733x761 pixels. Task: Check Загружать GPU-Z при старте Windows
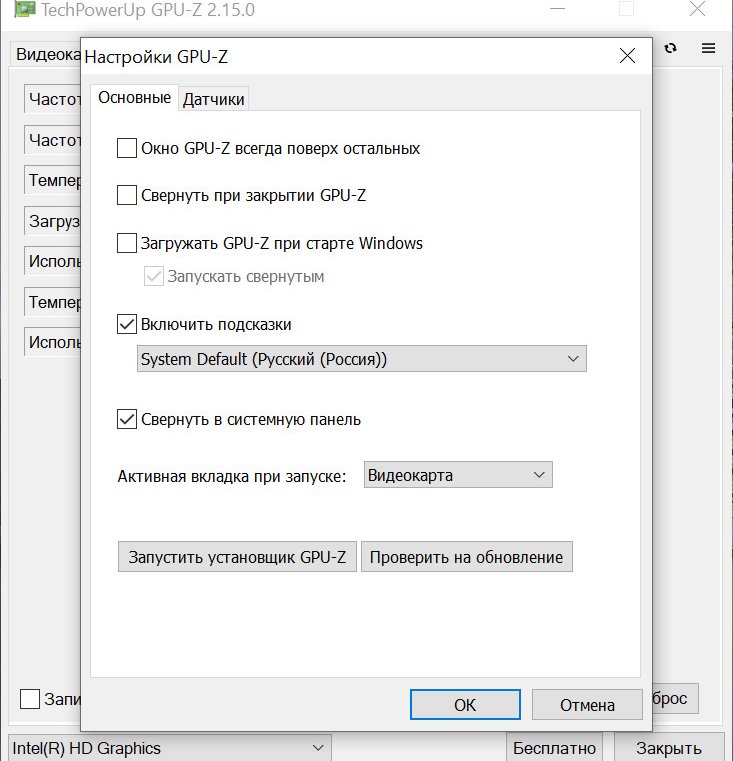[x=127, y=243]
